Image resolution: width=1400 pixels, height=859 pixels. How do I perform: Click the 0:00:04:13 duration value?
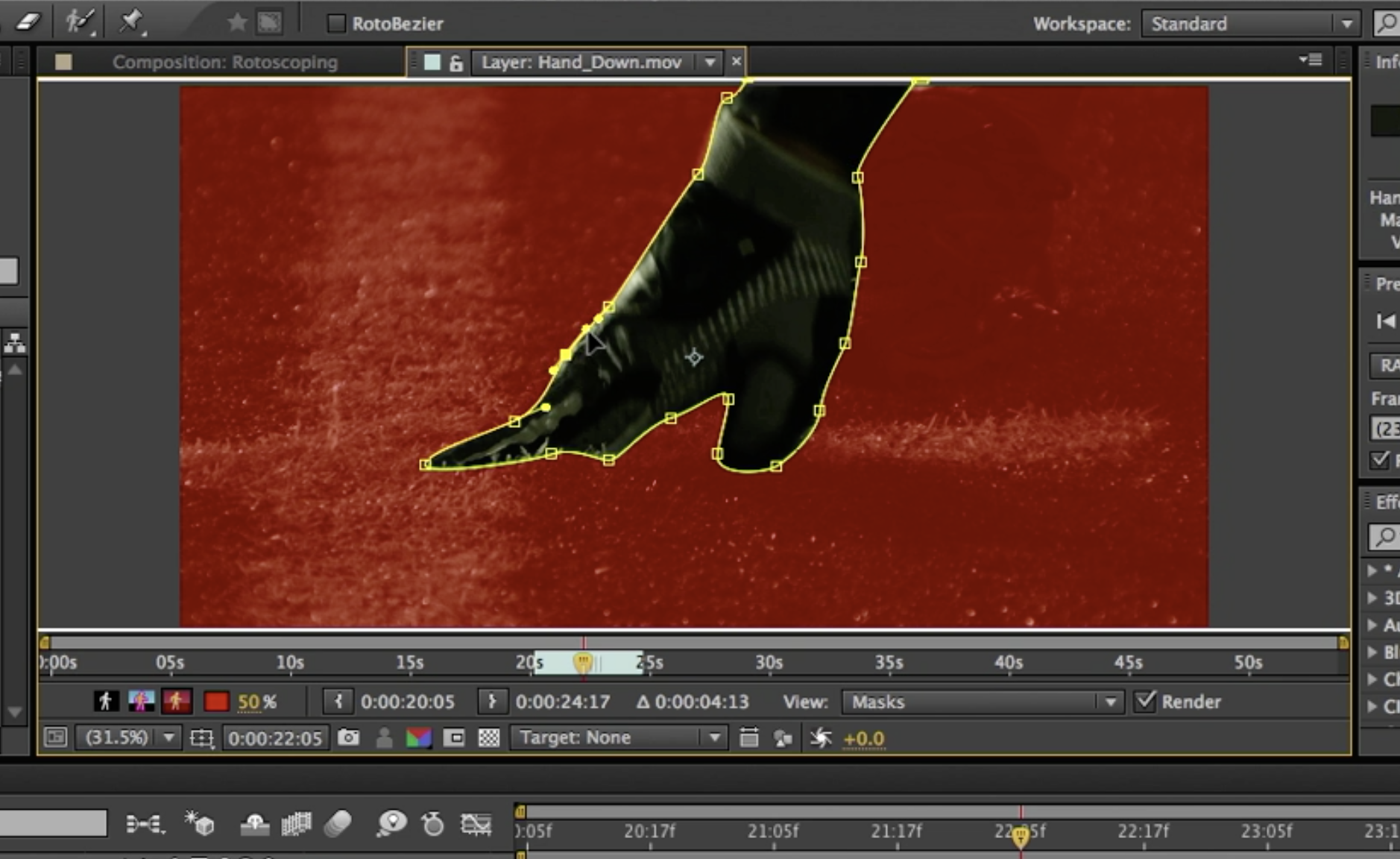point(701,702)
